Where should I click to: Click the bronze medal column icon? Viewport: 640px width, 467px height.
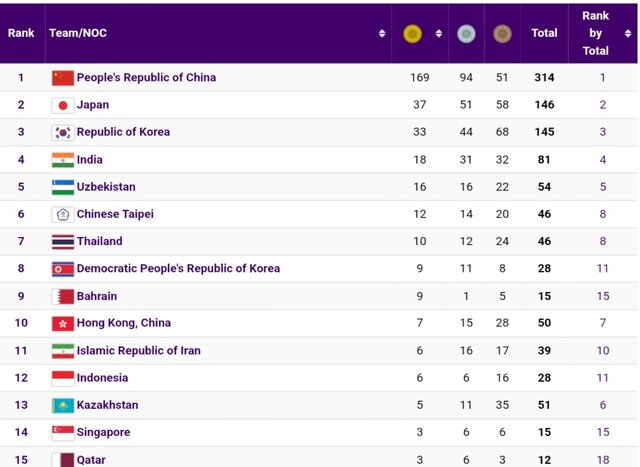tap(501, 34)
